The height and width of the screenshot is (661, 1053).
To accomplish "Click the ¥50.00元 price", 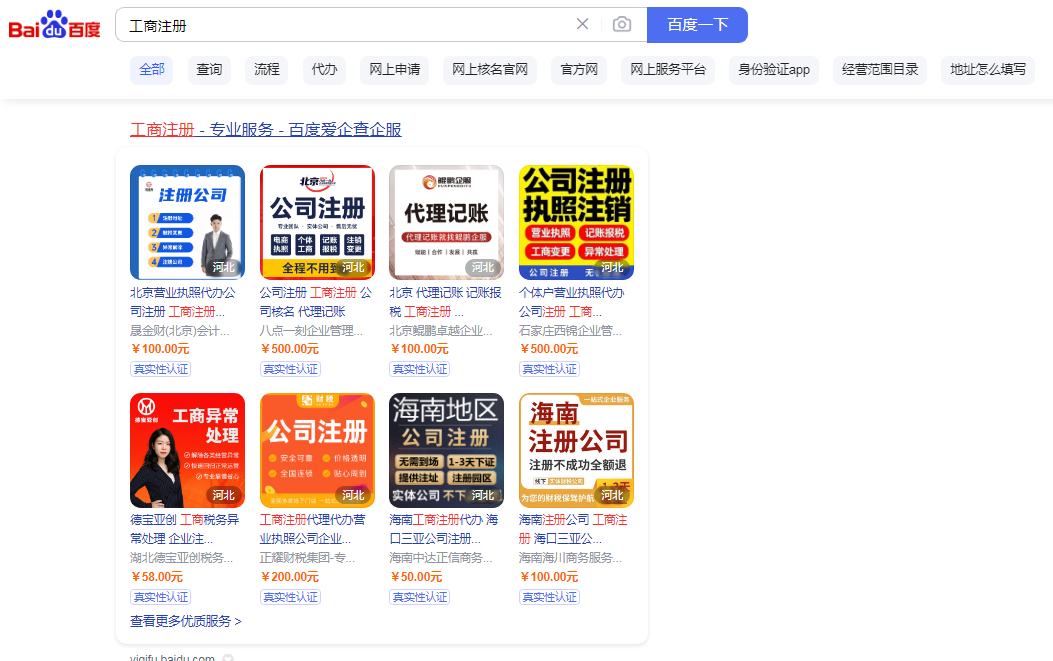I will point(416,577).
